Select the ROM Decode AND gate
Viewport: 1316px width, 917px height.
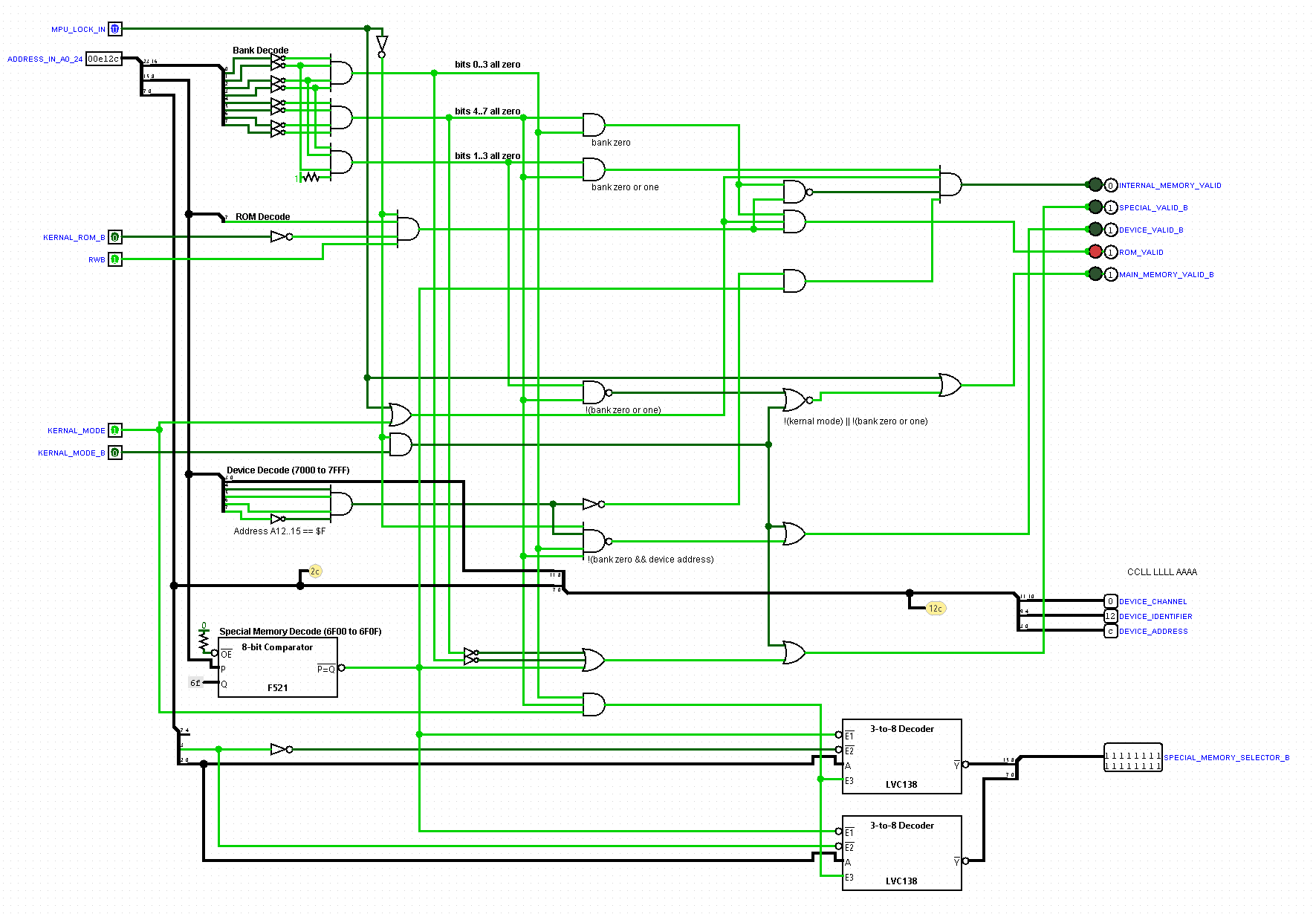(407, 229)
